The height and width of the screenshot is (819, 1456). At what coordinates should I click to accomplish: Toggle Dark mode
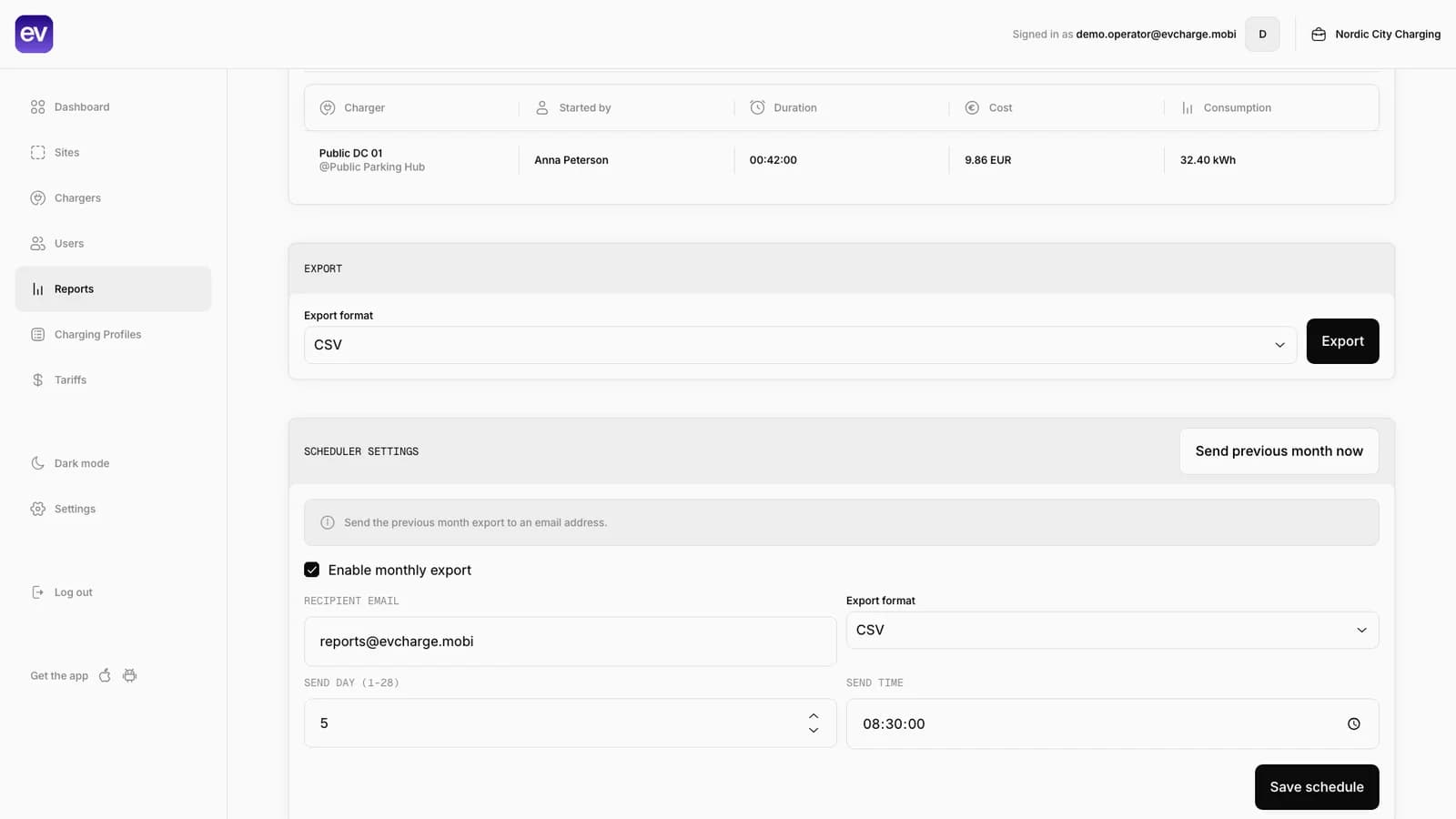[113, 463]
